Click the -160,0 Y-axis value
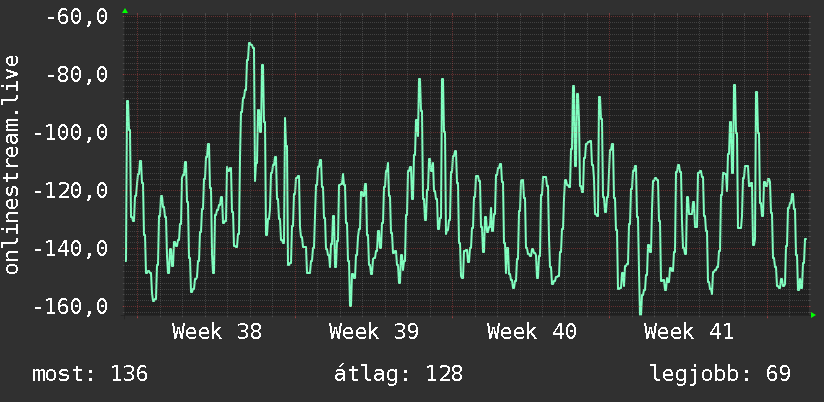 click(70, 306)
